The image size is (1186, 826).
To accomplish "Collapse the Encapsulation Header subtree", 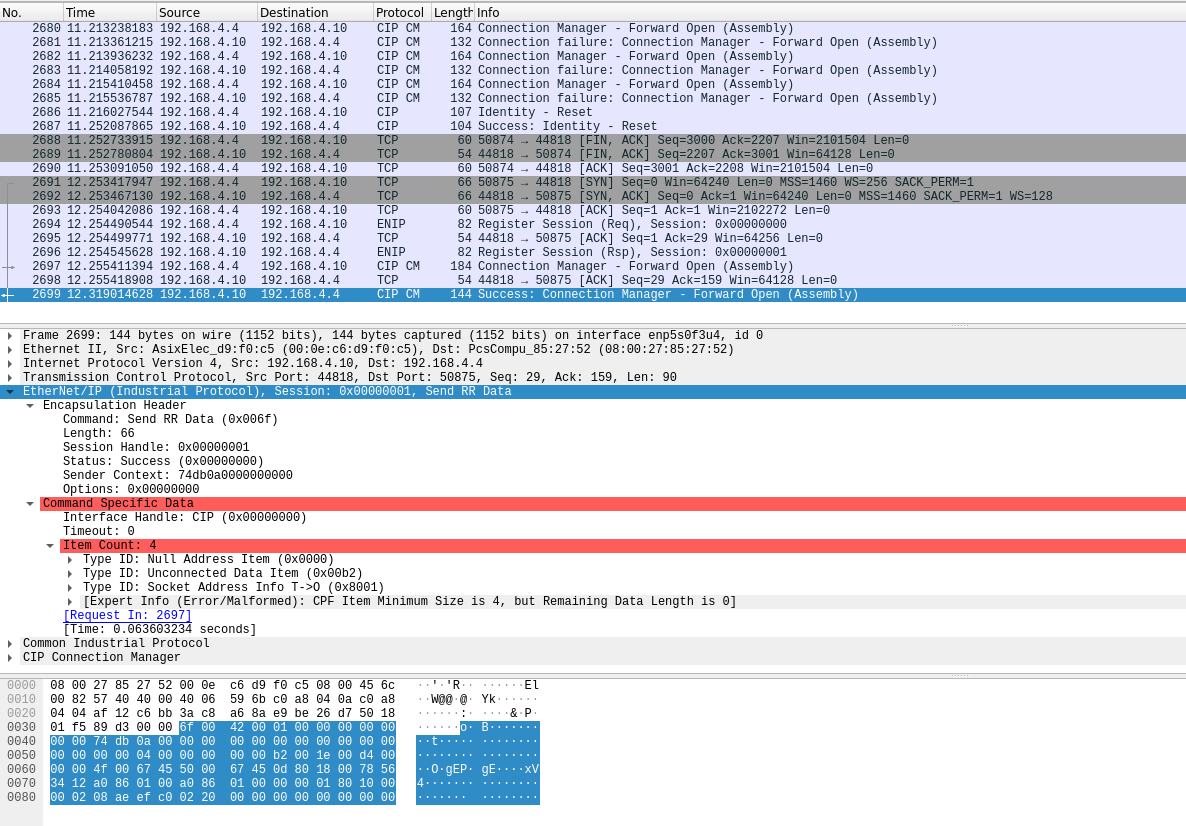I will click(x=30, y=405).
